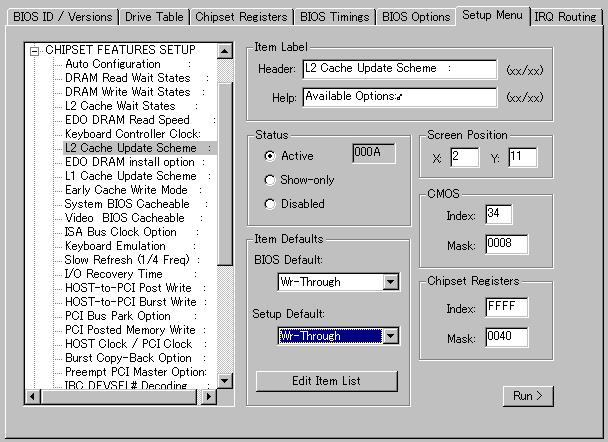The width and height of the screenshot is (608, 442).
Task: Click the CMOS Index field
Action: click(499, 215)
